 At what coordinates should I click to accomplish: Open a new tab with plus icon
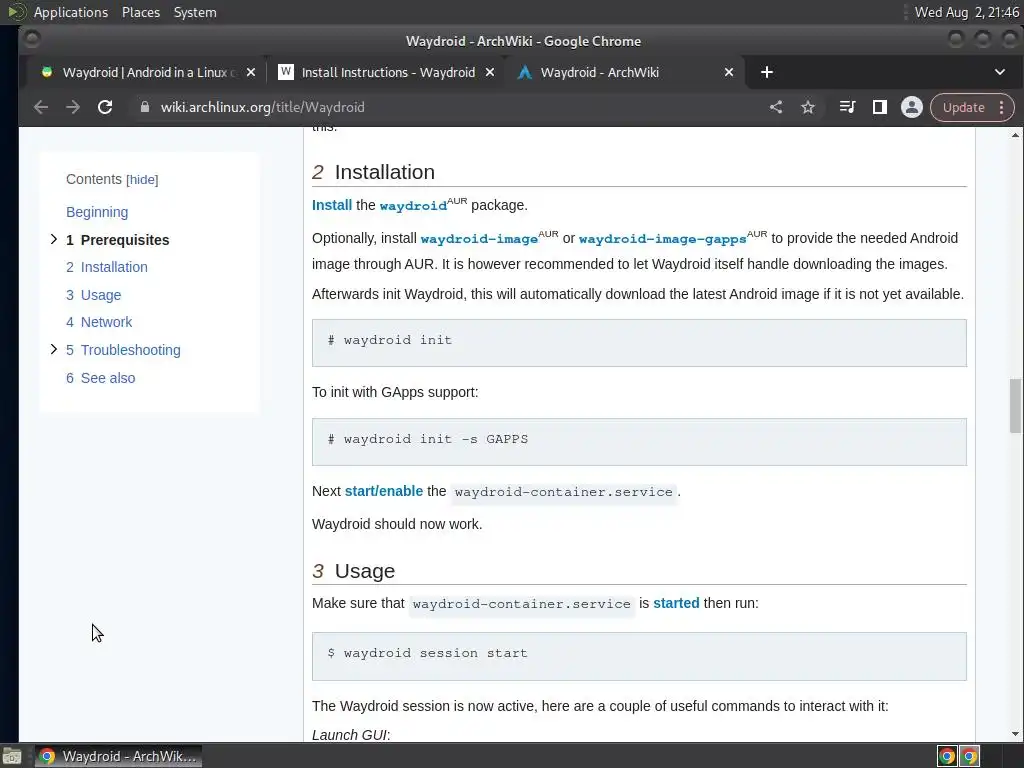click(767, 72)
